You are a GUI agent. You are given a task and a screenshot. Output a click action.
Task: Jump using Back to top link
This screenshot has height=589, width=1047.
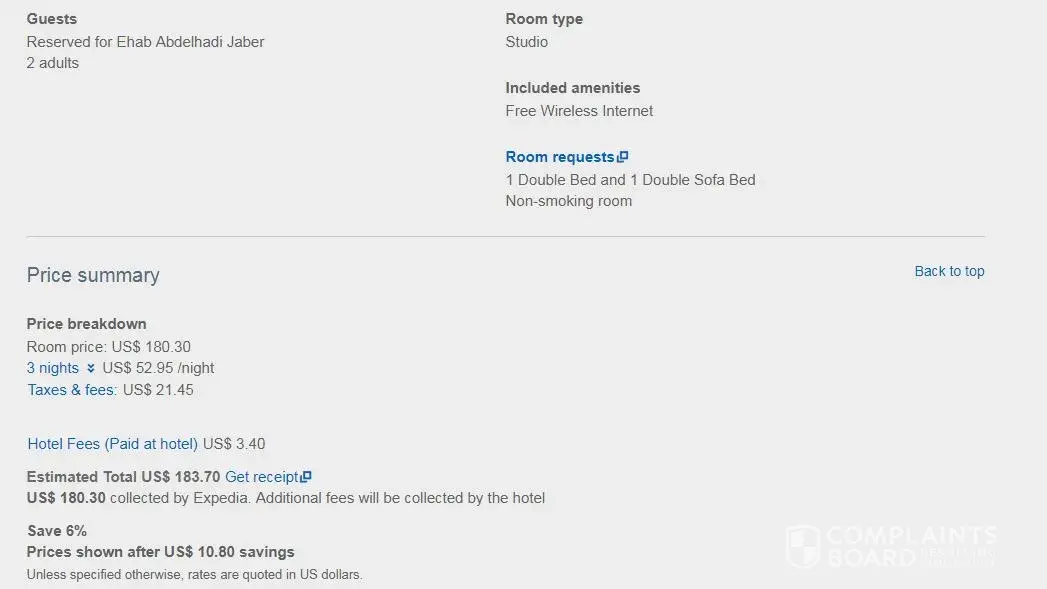click(x=949, y=271)
